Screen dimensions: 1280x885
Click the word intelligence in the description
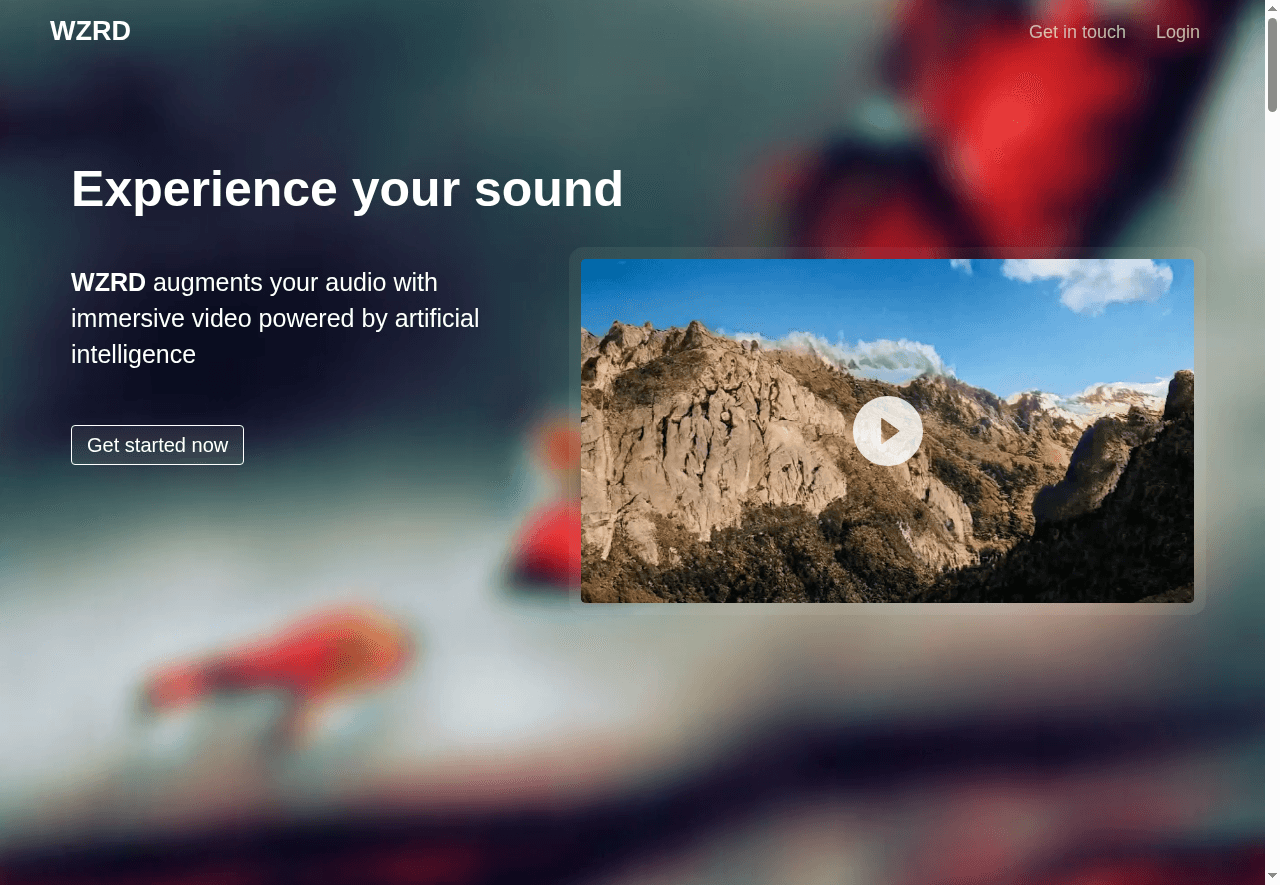[x=133, y=354]
